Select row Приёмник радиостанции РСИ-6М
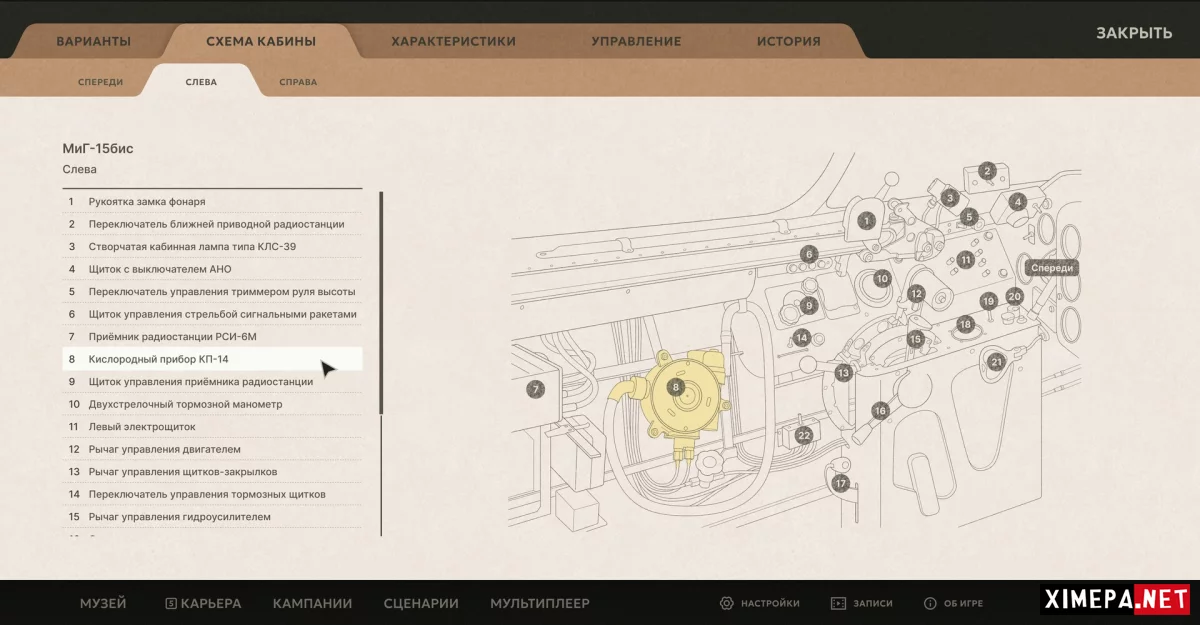 [x=212, y=337]
